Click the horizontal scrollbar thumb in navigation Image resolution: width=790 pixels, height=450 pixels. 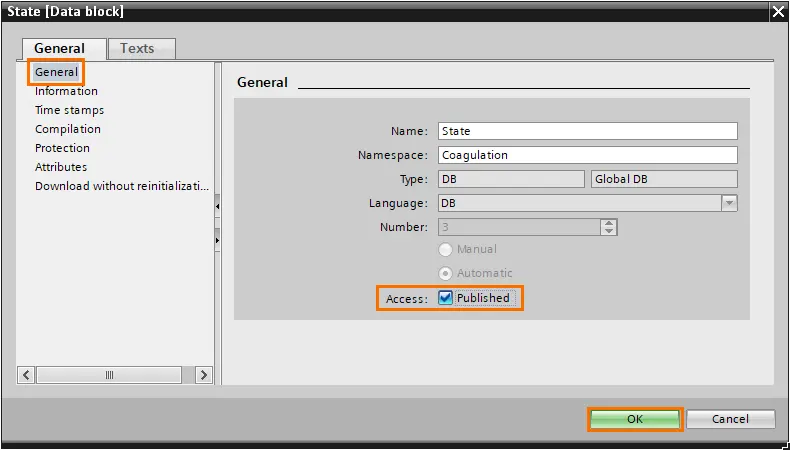pyautogui.click(x=109, y=375)
